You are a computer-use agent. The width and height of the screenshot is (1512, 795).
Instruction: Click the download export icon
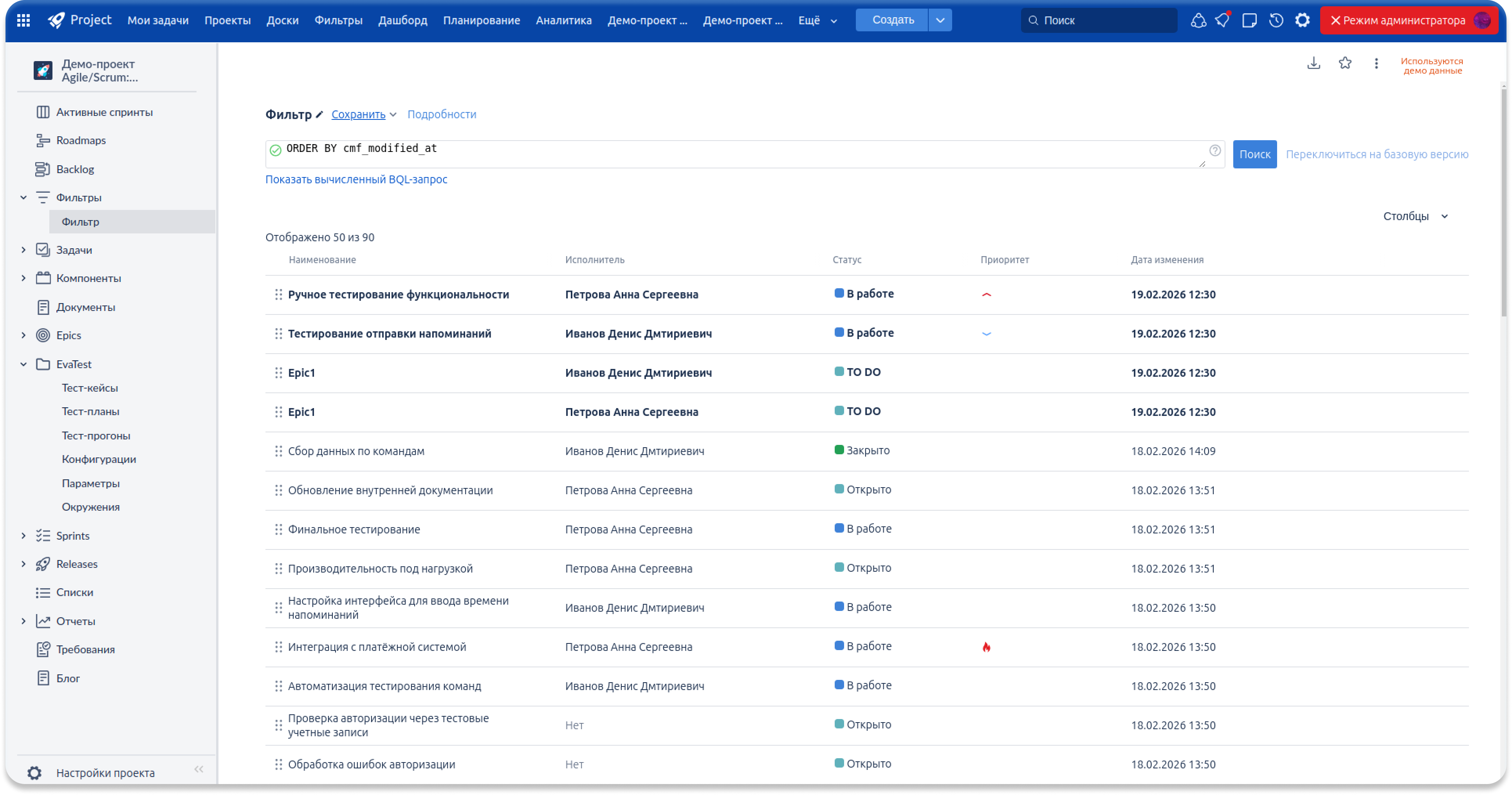pyautogui.click(x=1313, y=63)
